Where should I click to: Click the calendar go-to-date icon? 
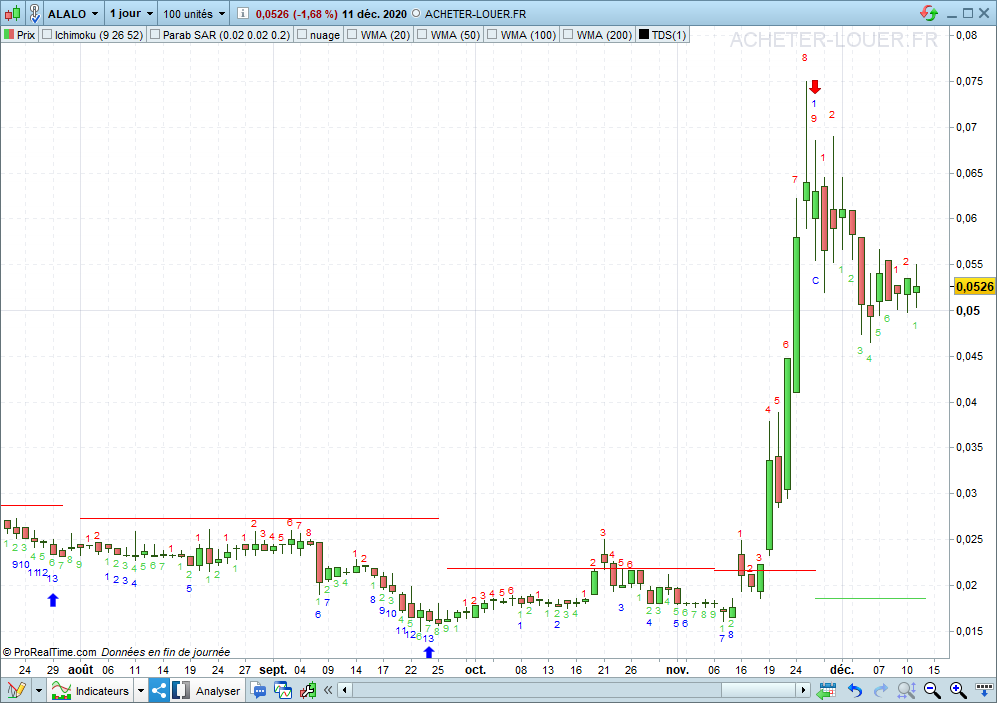(827, 690)
